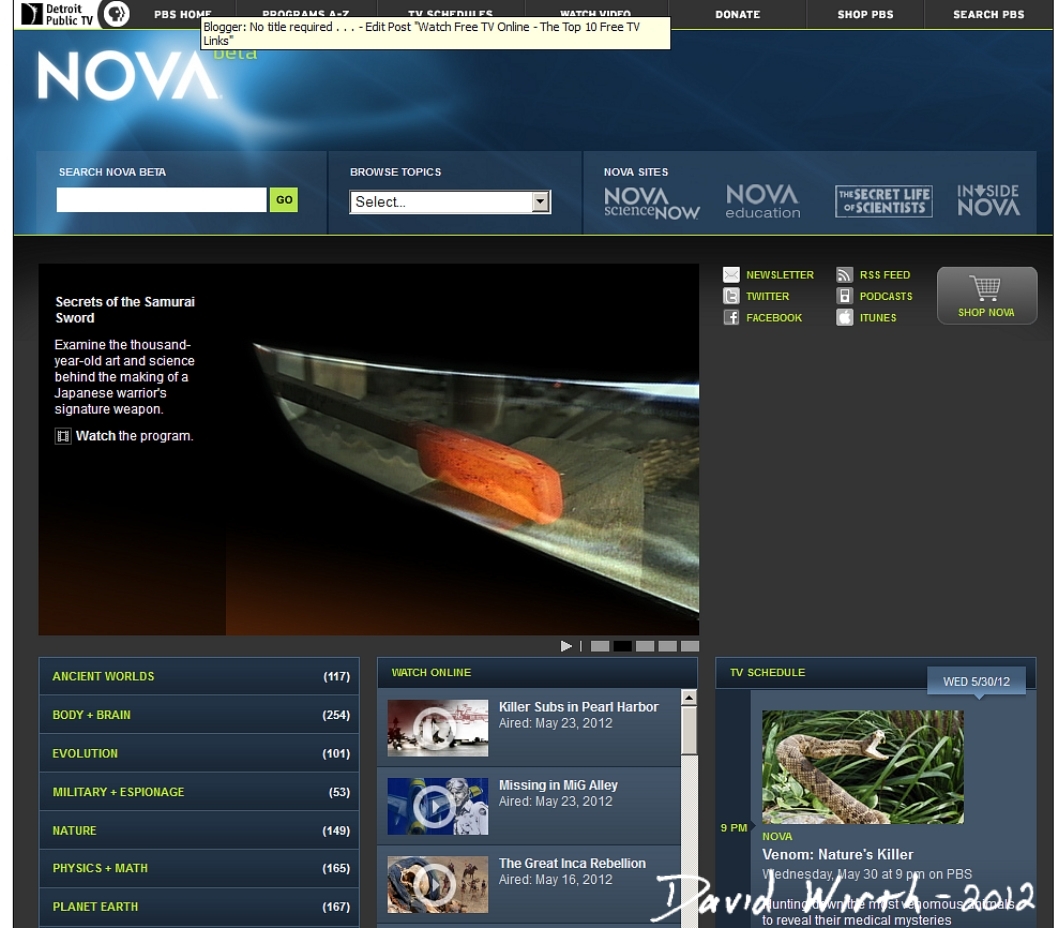1058x928 pixels.
Task: Open the Body + Brain topic category
Action: pyautogui.click(x=199, y=715)
